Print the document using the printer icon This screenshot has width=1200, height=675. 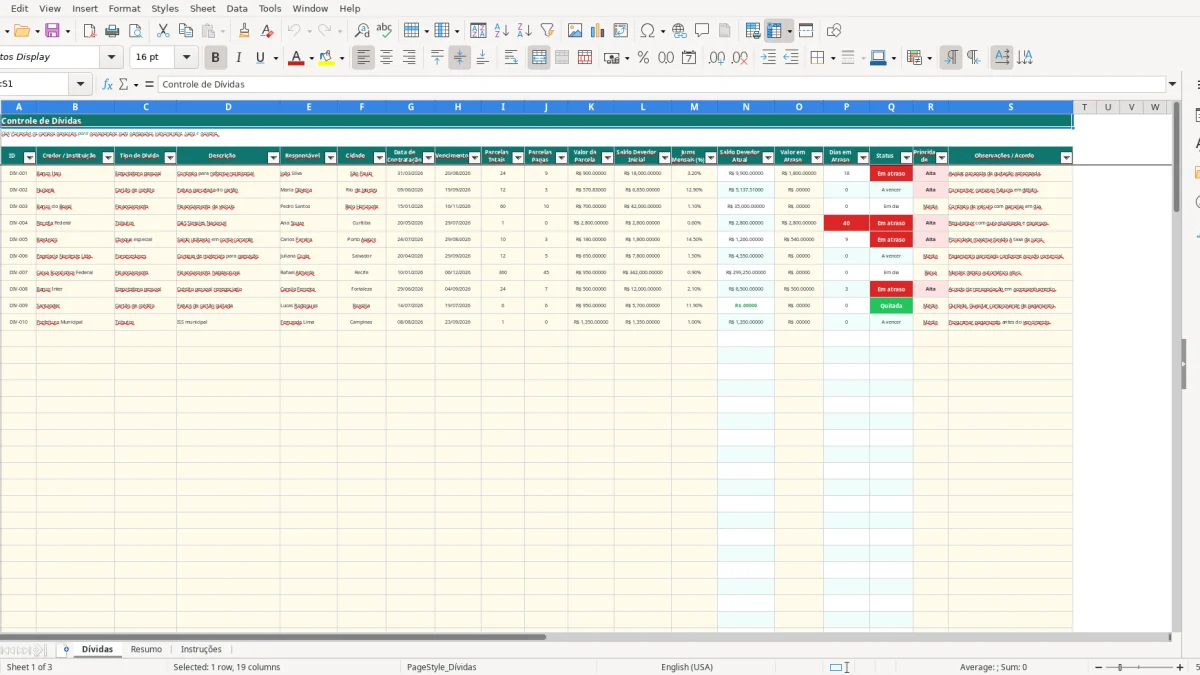(x=112, y=31)
